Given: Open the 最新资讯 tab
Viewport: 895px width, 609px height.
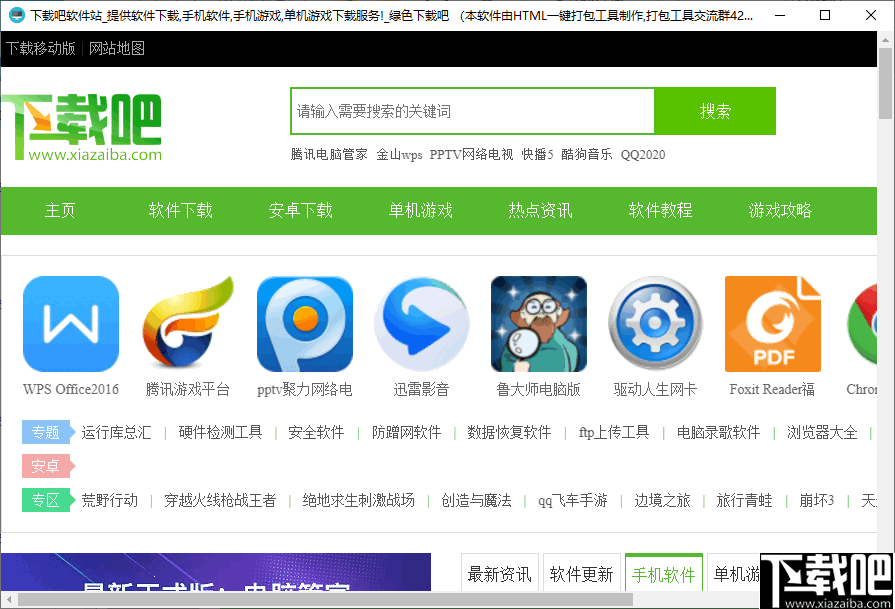Looking at the screenshot, I should [x=499, y=573].
